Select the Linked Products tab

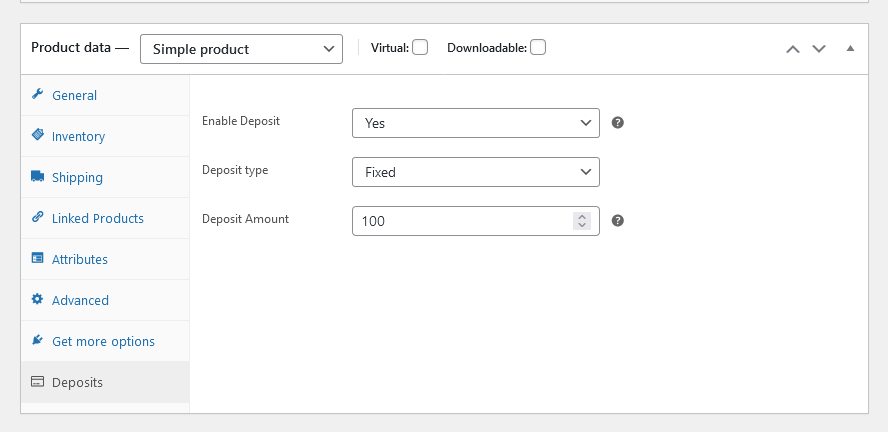click(105, 218)
